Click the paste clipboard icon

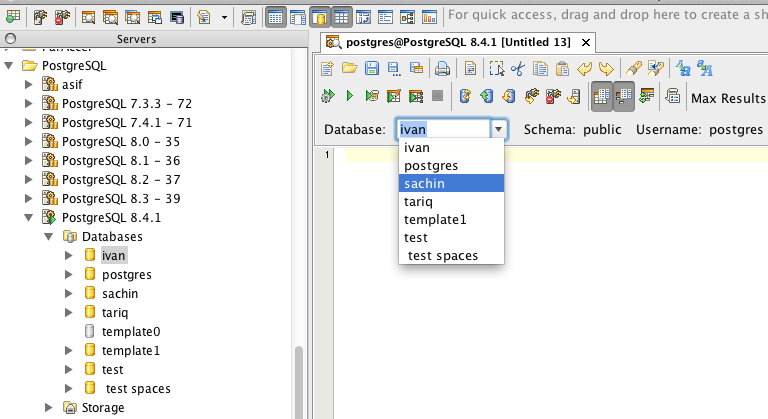pos(562,69)
